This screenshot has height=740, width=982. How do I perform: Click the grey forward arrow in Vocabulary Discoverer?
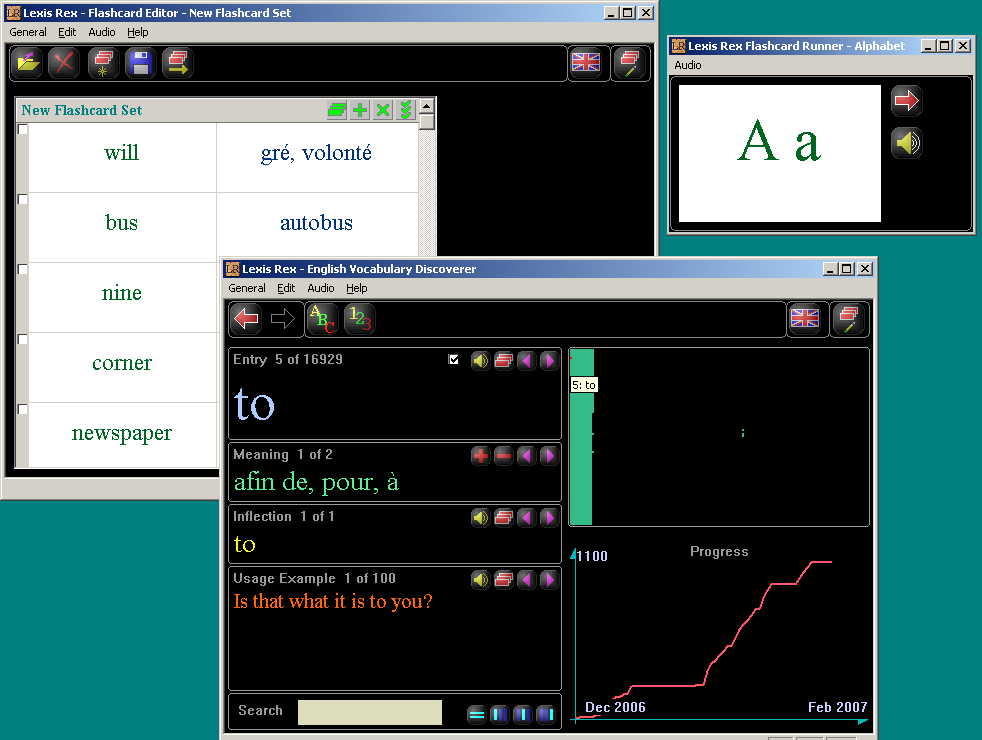point(282,319)
